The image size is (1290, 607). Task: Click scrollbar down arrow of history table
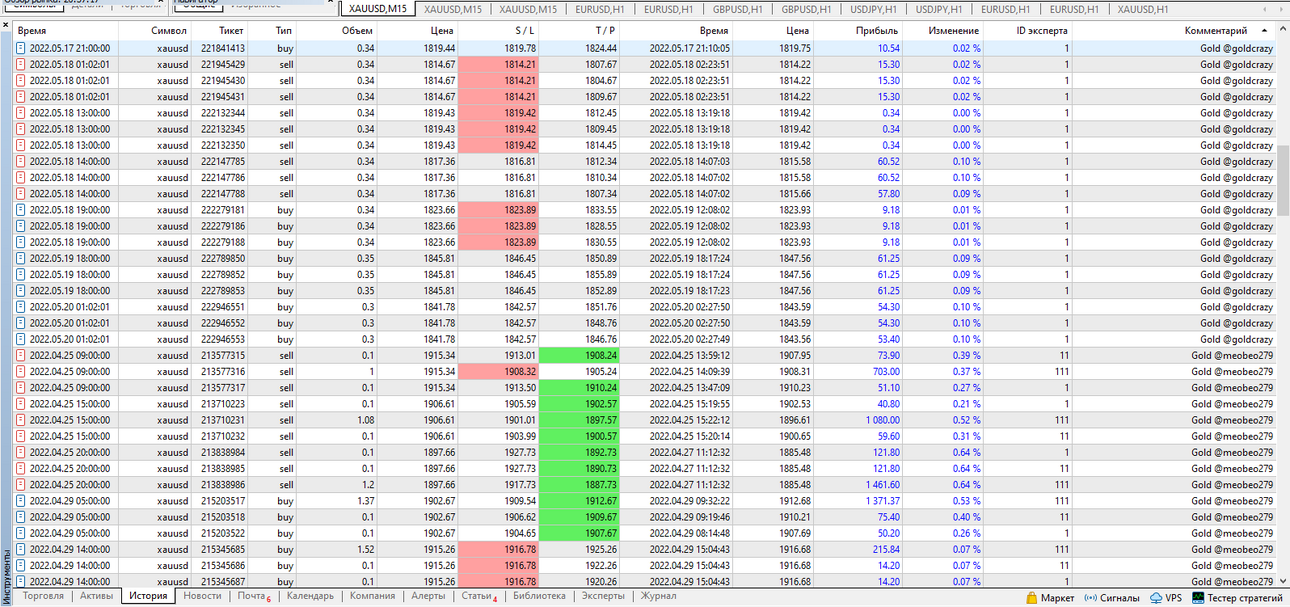[x=1283, y=580]
